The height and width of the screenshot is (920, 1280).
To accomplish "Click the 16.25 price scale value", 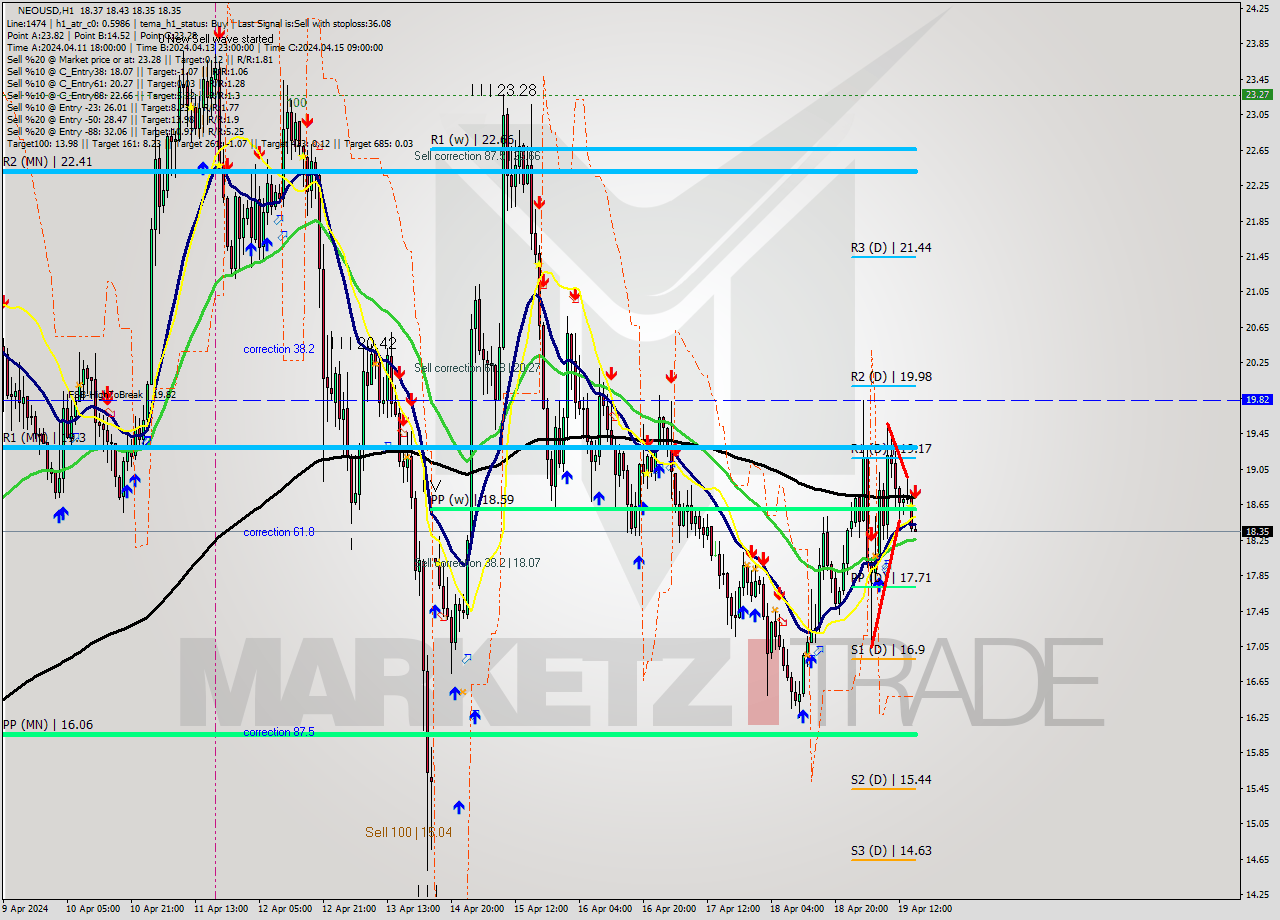I will [x=1256, y=717].
